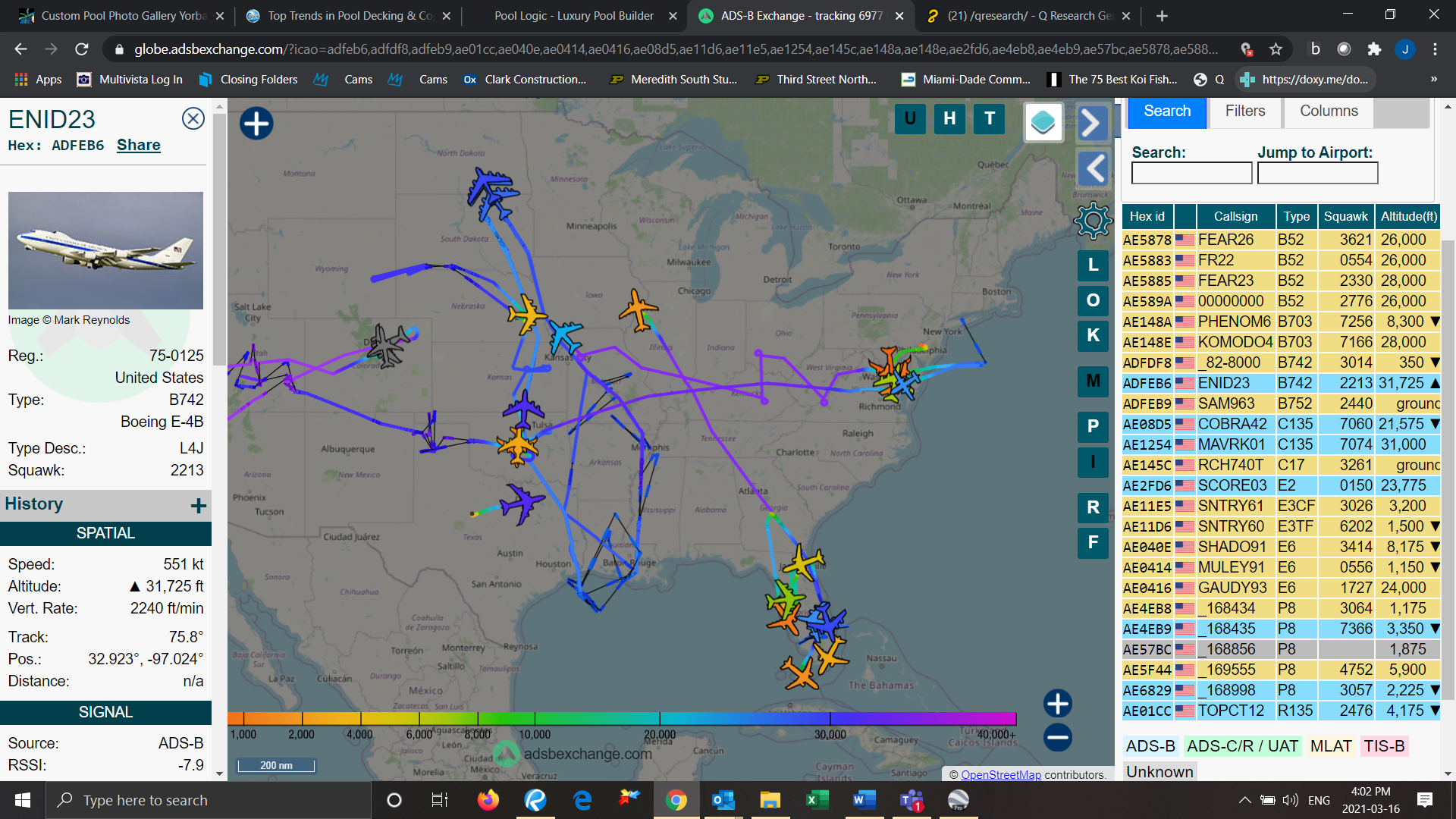Toggle the P map button
This screenshot has height=819, width=1456.
1093,426
